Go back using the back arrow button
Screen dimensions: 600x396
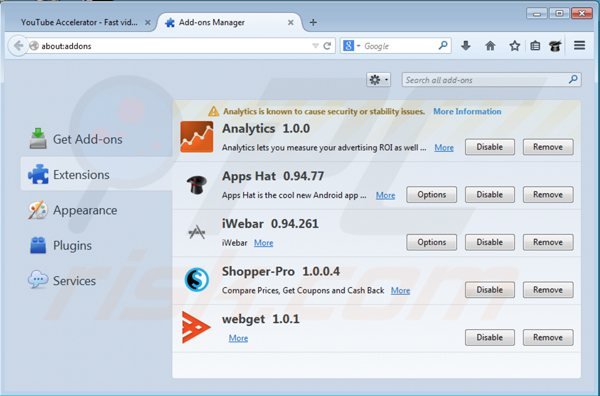(x=18, y=46)
